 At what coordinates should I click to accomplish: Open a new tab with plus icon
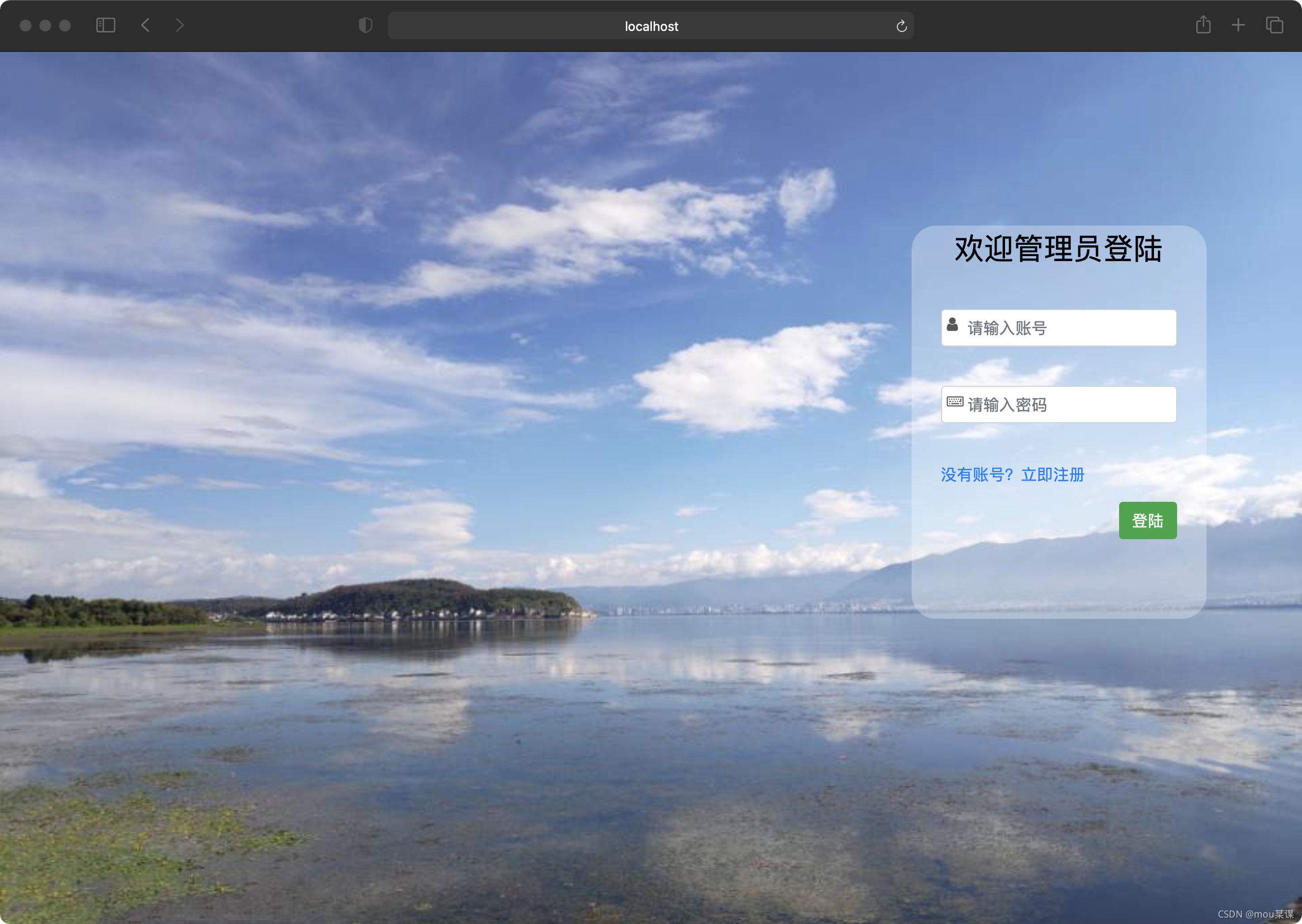pos(1238,25)
